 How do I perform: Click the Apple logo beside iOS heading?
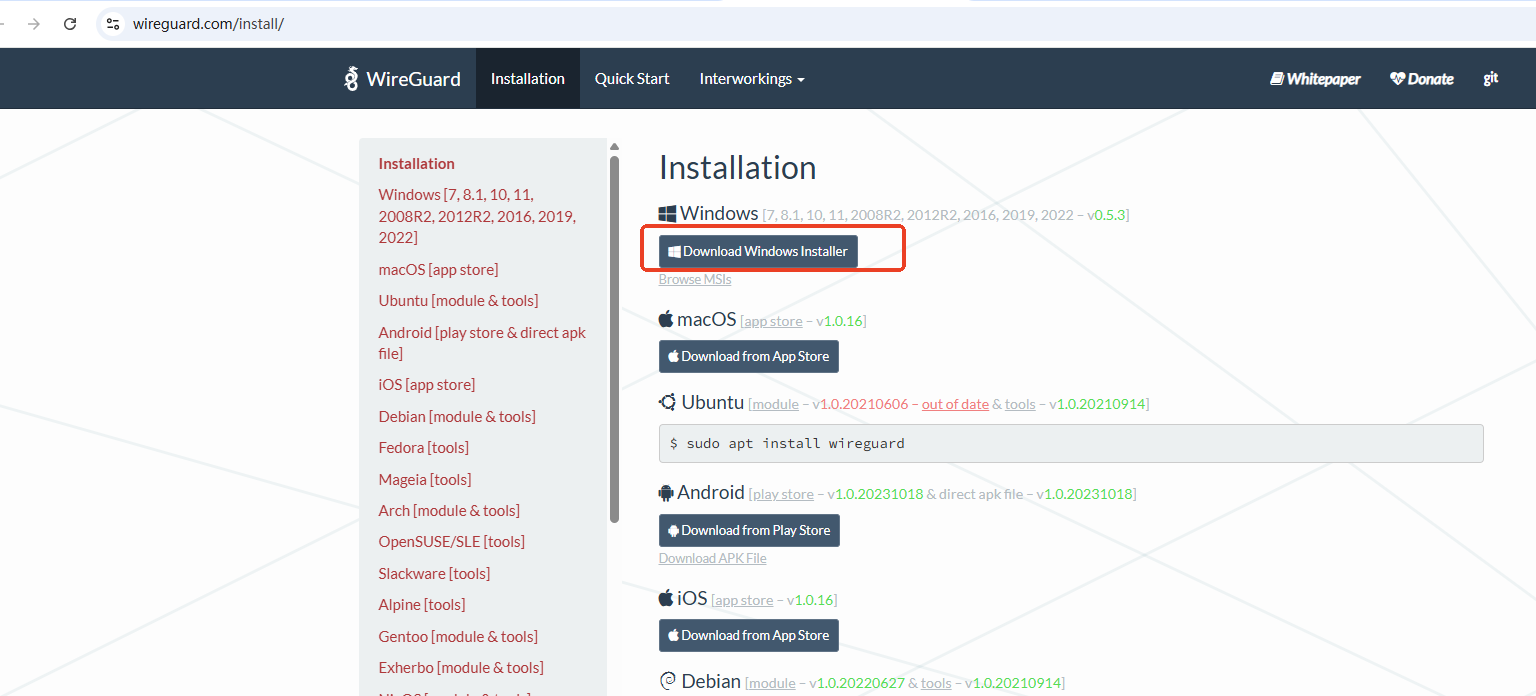[666, 598]
